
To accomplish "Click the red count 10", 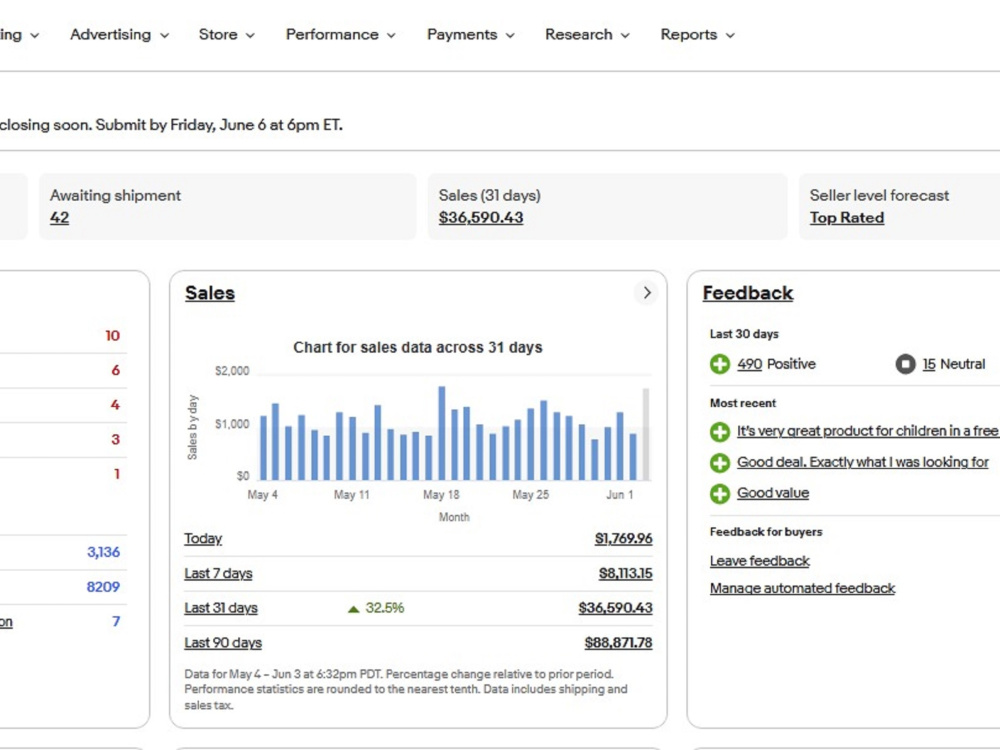I will click(112, 335).
